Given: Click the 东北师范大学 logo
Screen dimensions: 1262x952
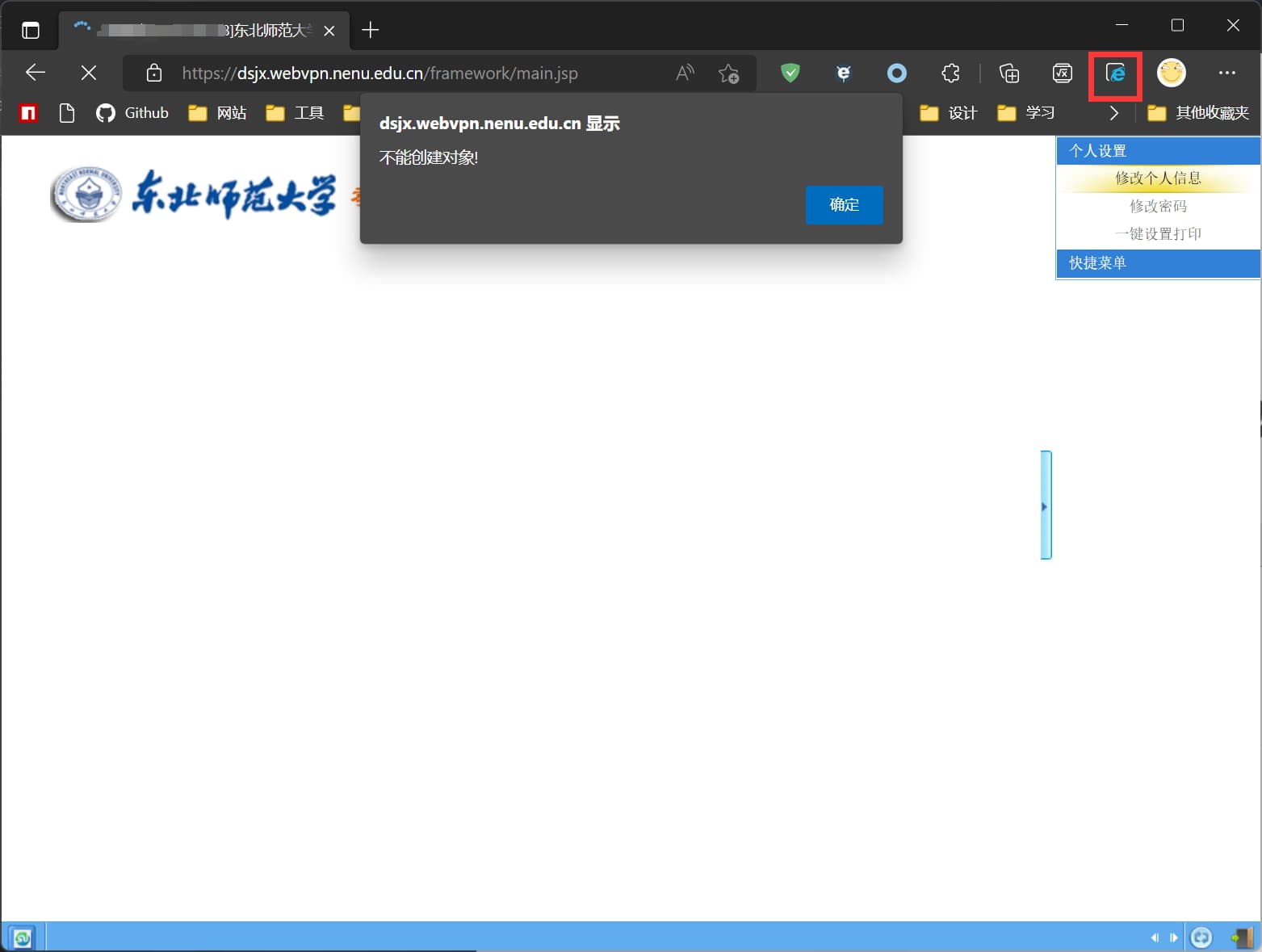Looking at the screenshot, I should click(194, 195).
